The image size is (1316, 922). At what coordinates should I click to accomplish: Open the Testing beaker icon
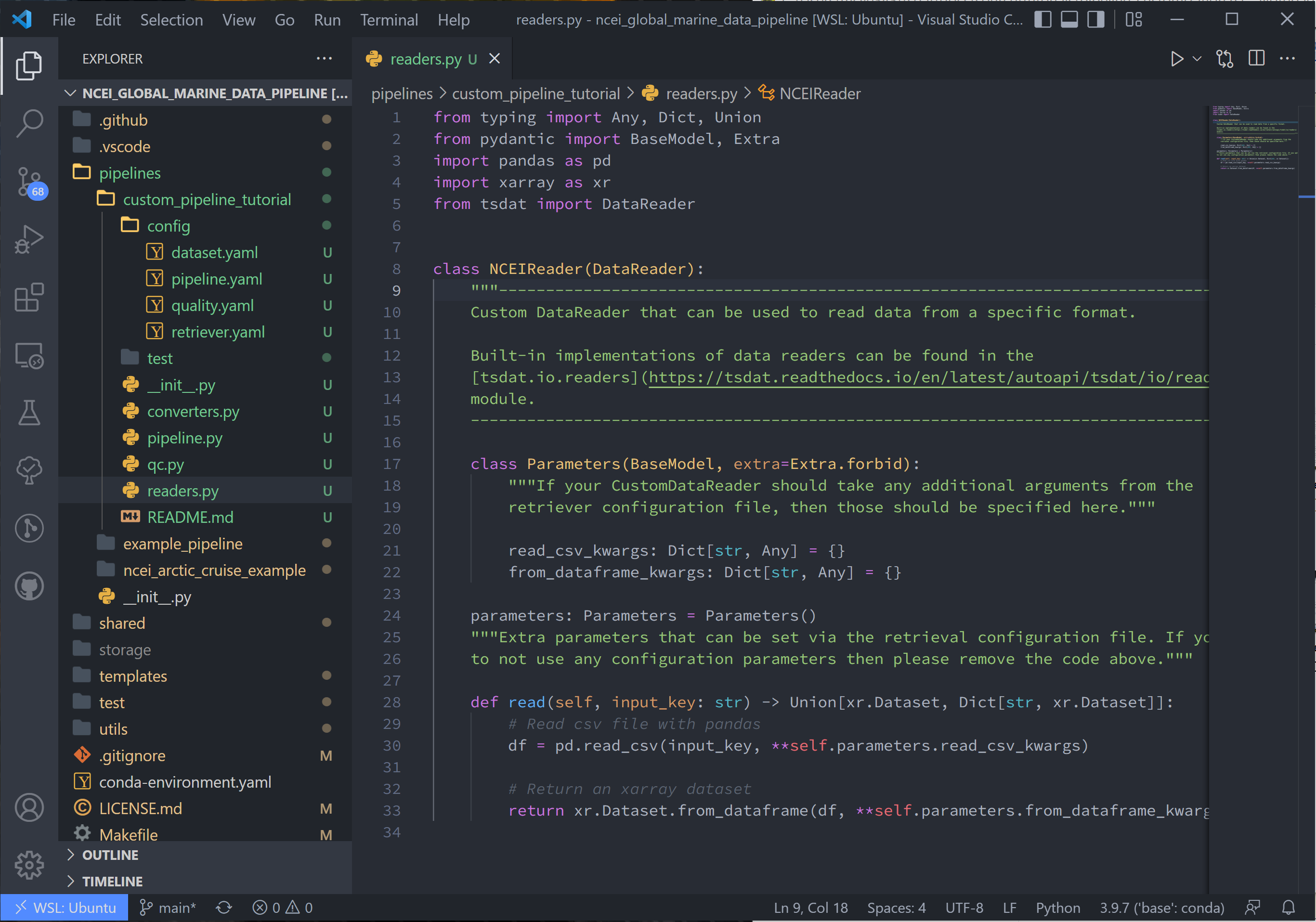click(x=29, y=413)
